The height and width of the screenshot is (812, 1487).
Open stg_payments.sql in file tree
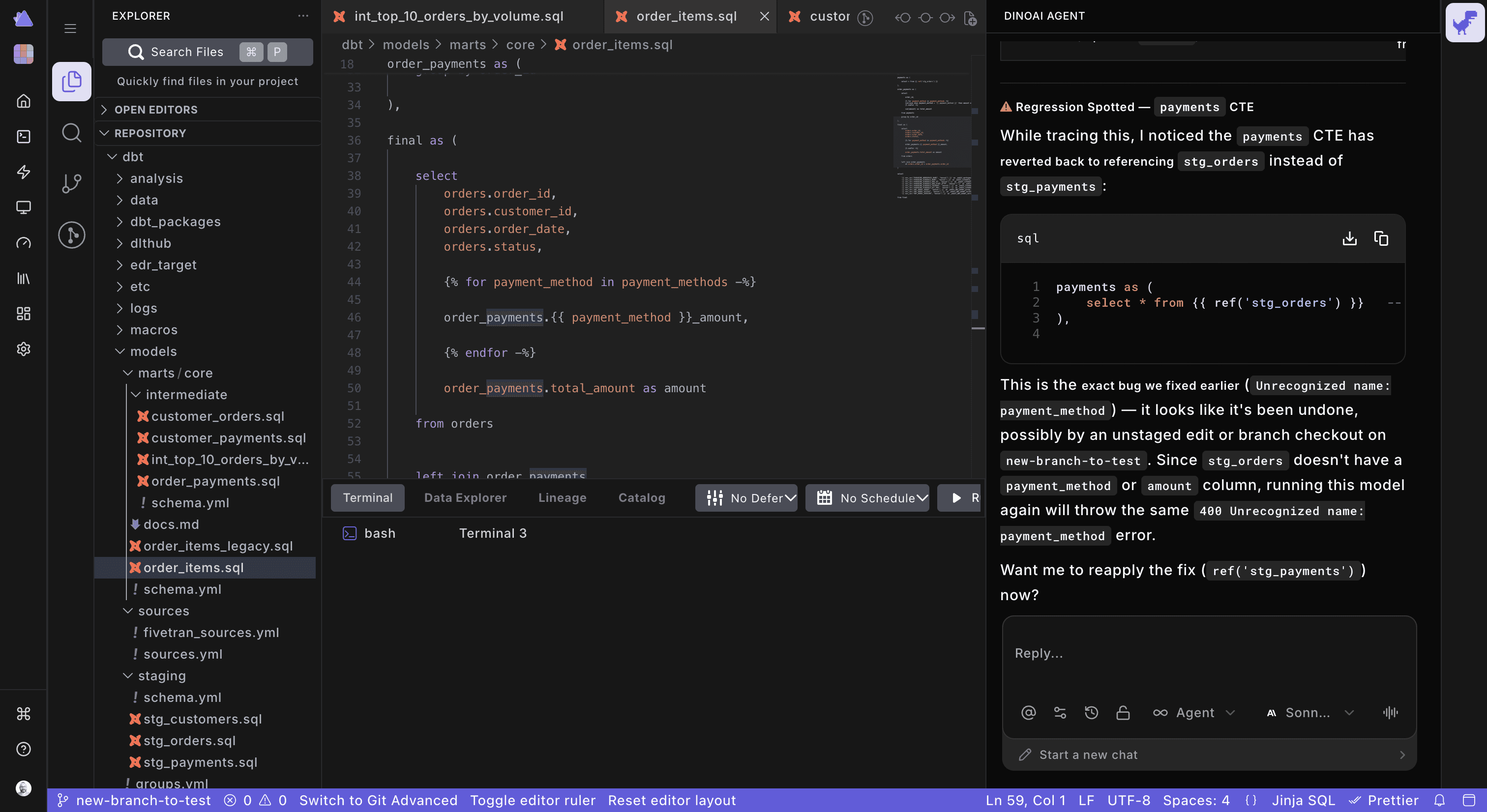coord(200,762)
